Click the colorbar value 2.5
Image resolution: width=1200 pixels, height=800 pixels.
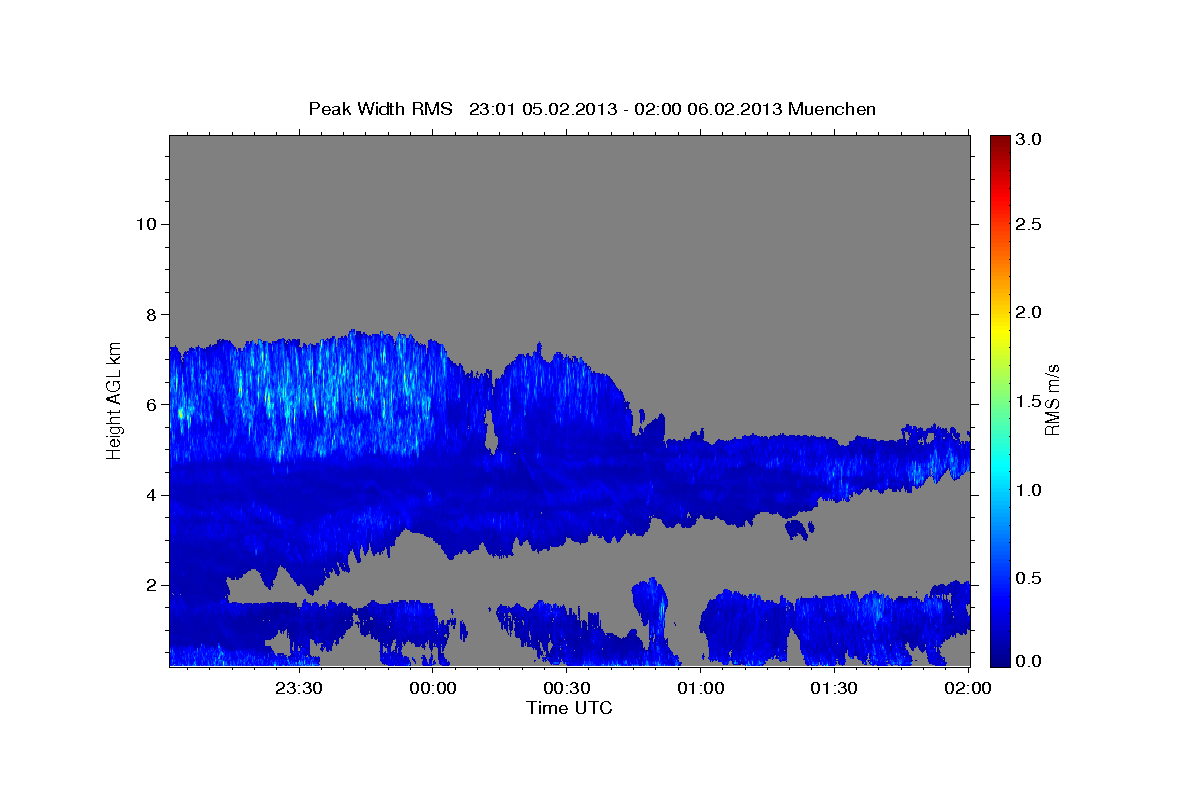[x=1030, y=224]
